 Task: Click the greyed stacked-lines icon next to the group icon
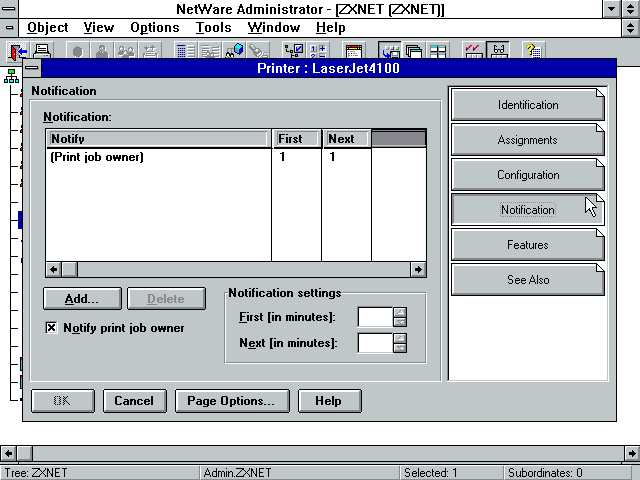tap(150, 51)
